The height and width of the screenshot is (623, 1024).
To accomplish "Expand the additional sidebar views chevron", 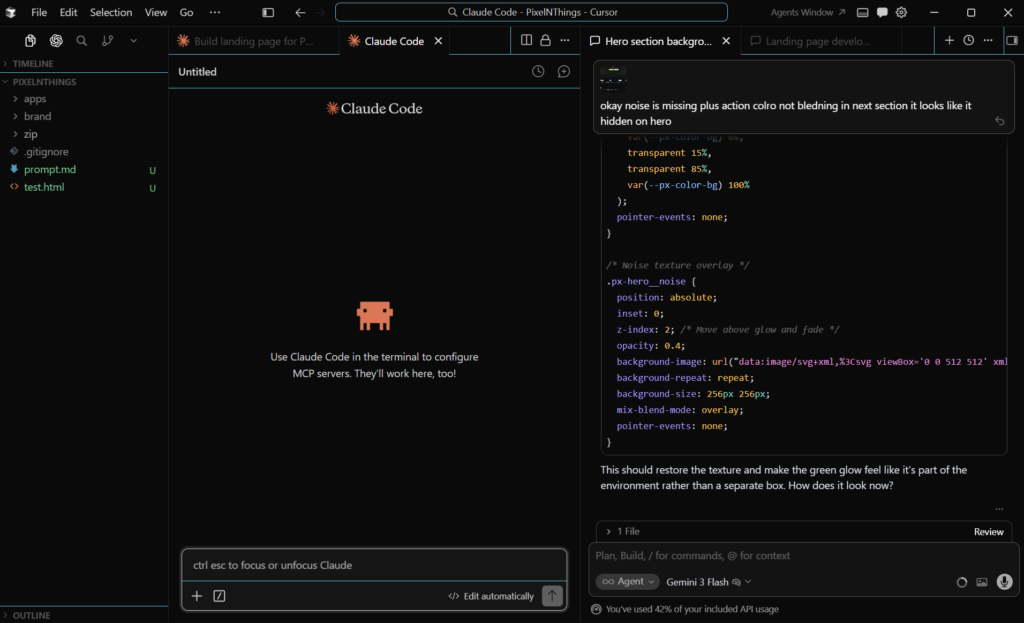I will coord(133,40).
